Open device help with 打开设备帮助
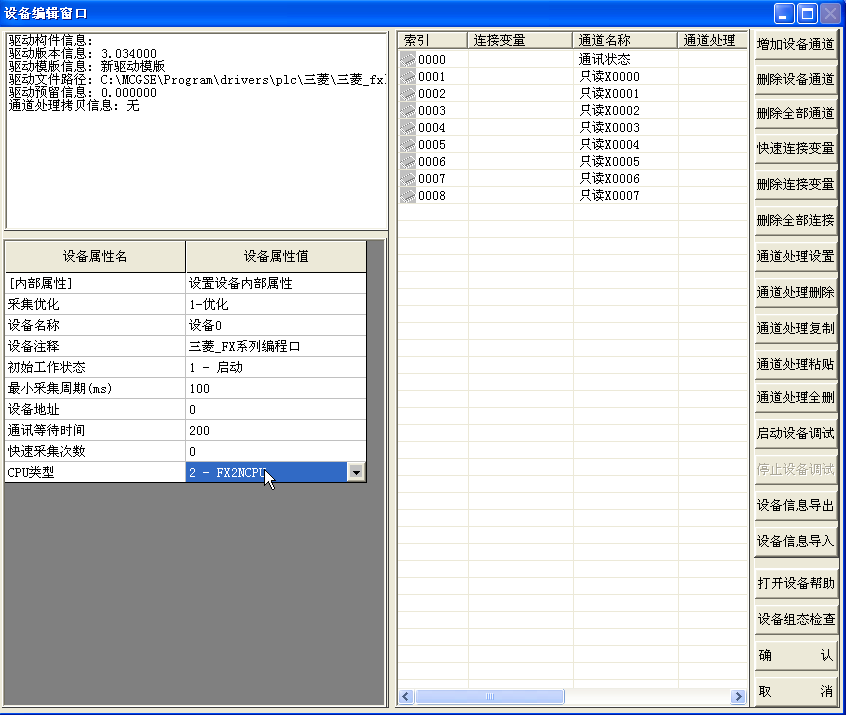Viewport: 846px width, 715px height. (x=795, y=583)
